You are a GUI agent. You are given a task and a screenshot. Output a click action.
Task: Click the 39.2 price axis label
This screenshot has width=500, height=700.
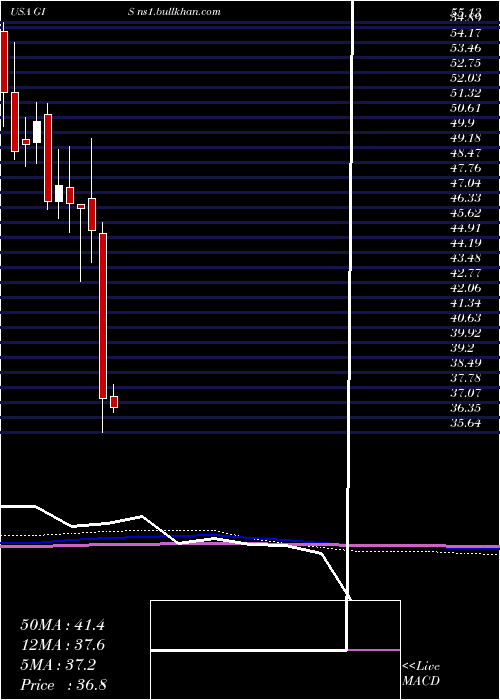tap(462, 349)
